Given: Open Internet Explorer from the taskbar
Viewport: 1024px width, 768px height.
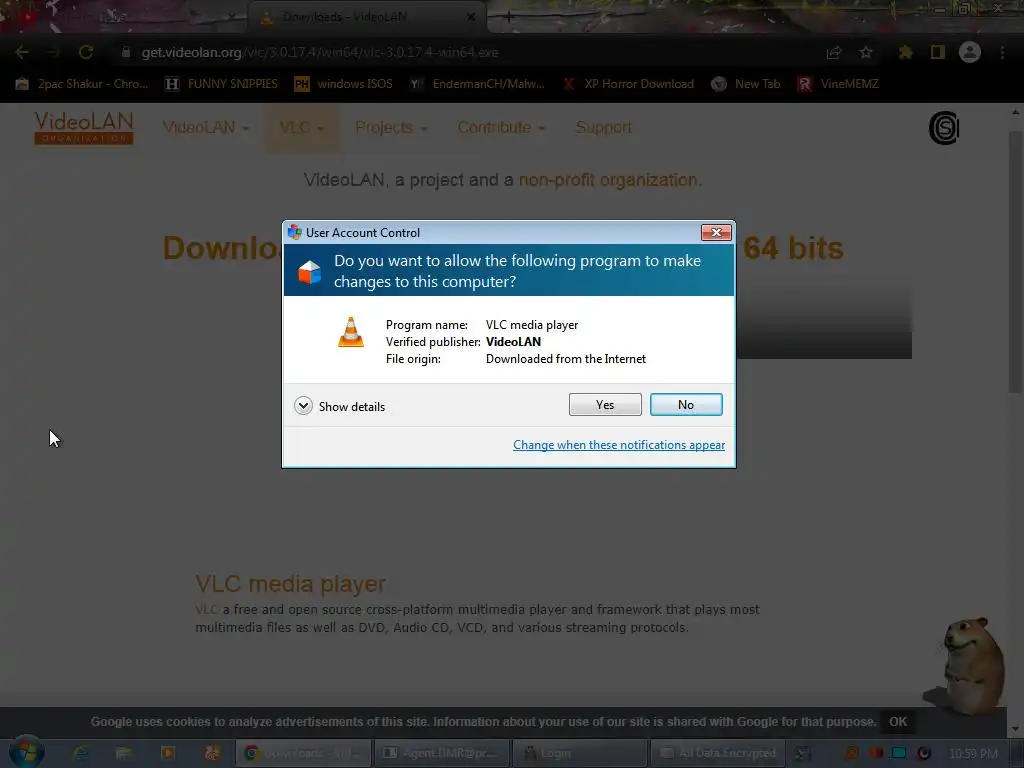Looking at the screenshot, I should tap(81, 753).
